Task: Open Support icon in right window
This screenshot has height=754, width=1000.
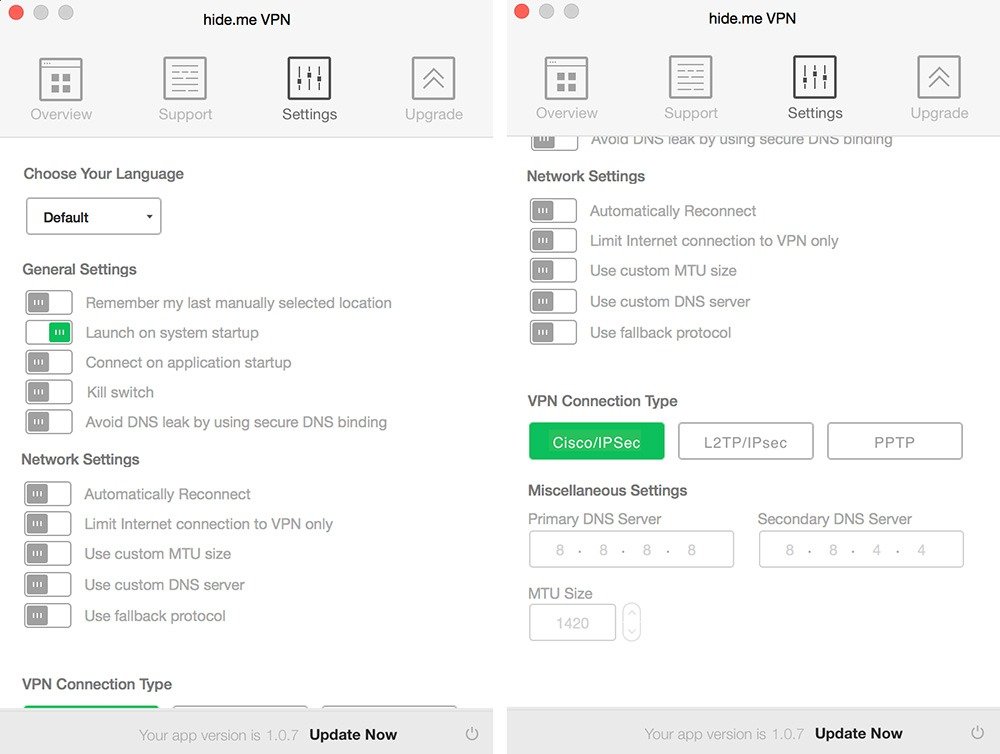Action: click(x=691, y=77)
